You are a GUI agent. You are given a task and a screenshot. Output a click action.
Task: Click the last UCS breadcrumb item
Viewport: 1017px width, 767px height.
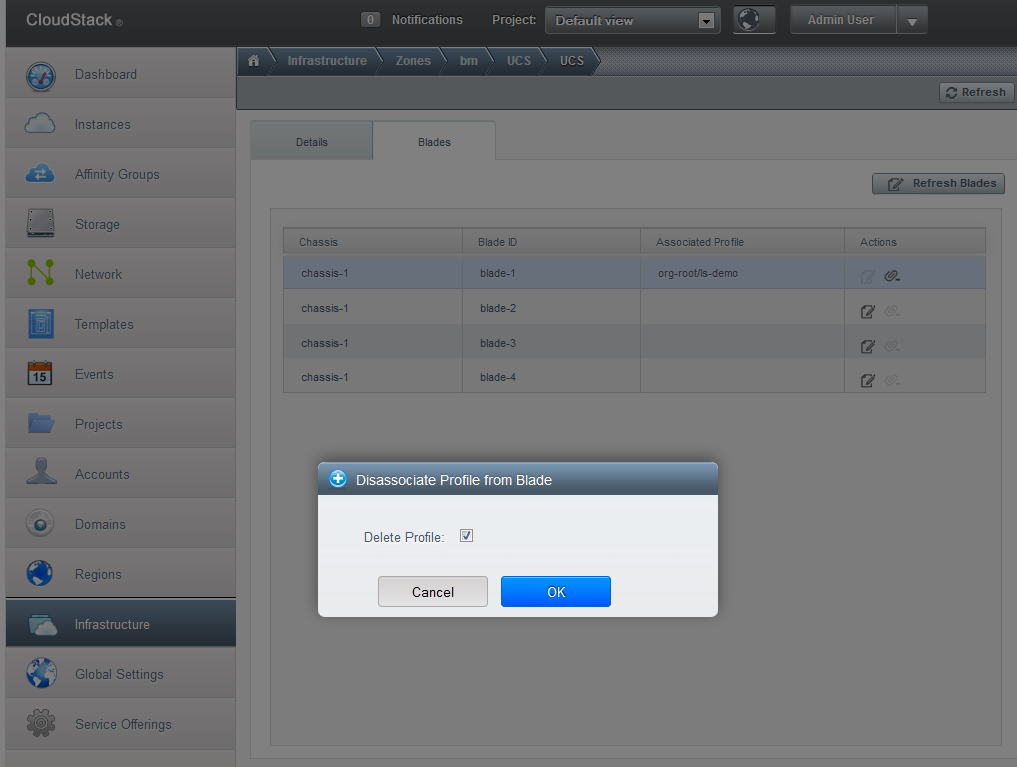pos(571,61)
